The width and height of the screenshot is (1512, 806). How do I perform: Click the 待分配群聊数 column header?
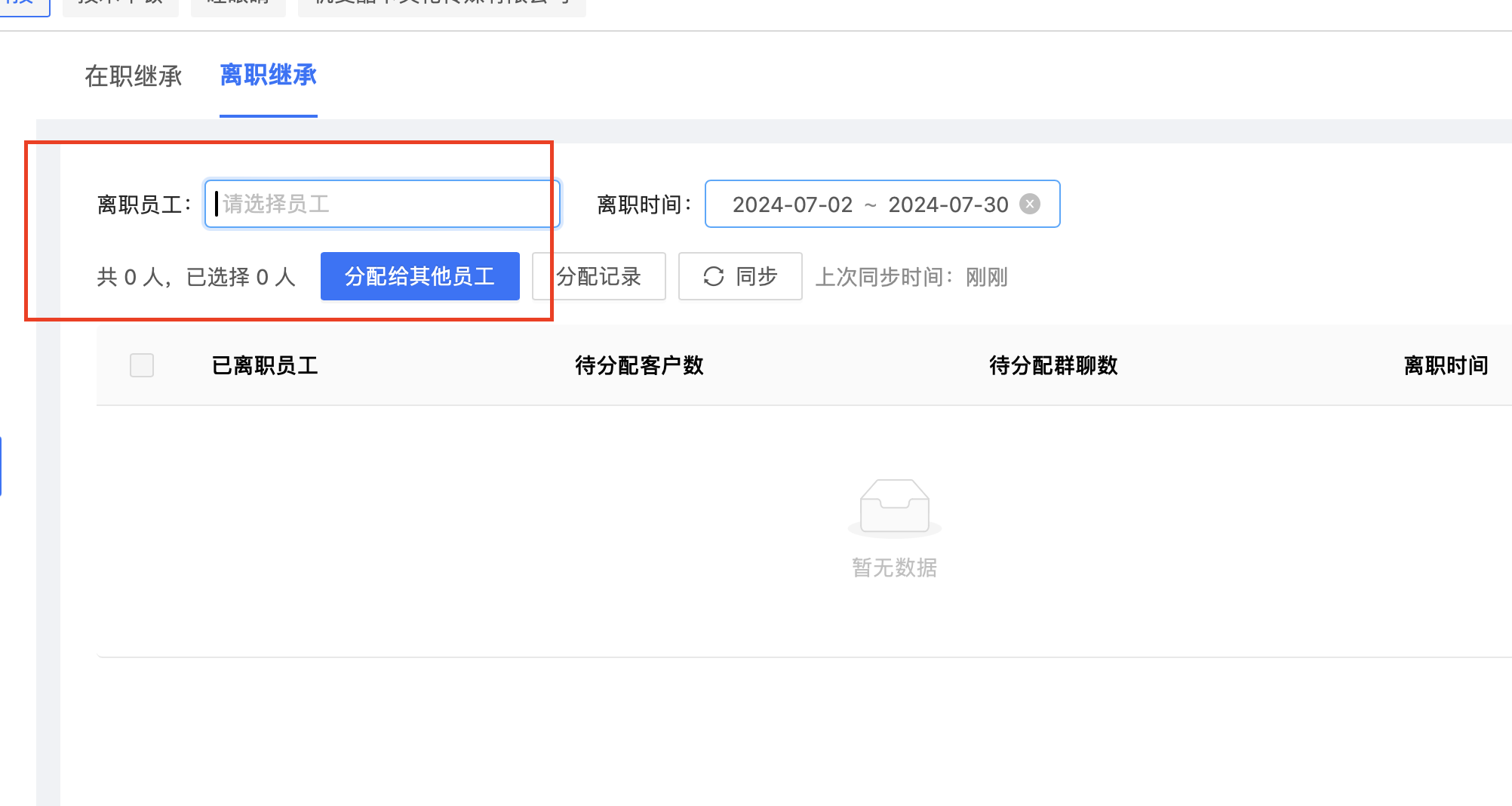pos(1053,366)
